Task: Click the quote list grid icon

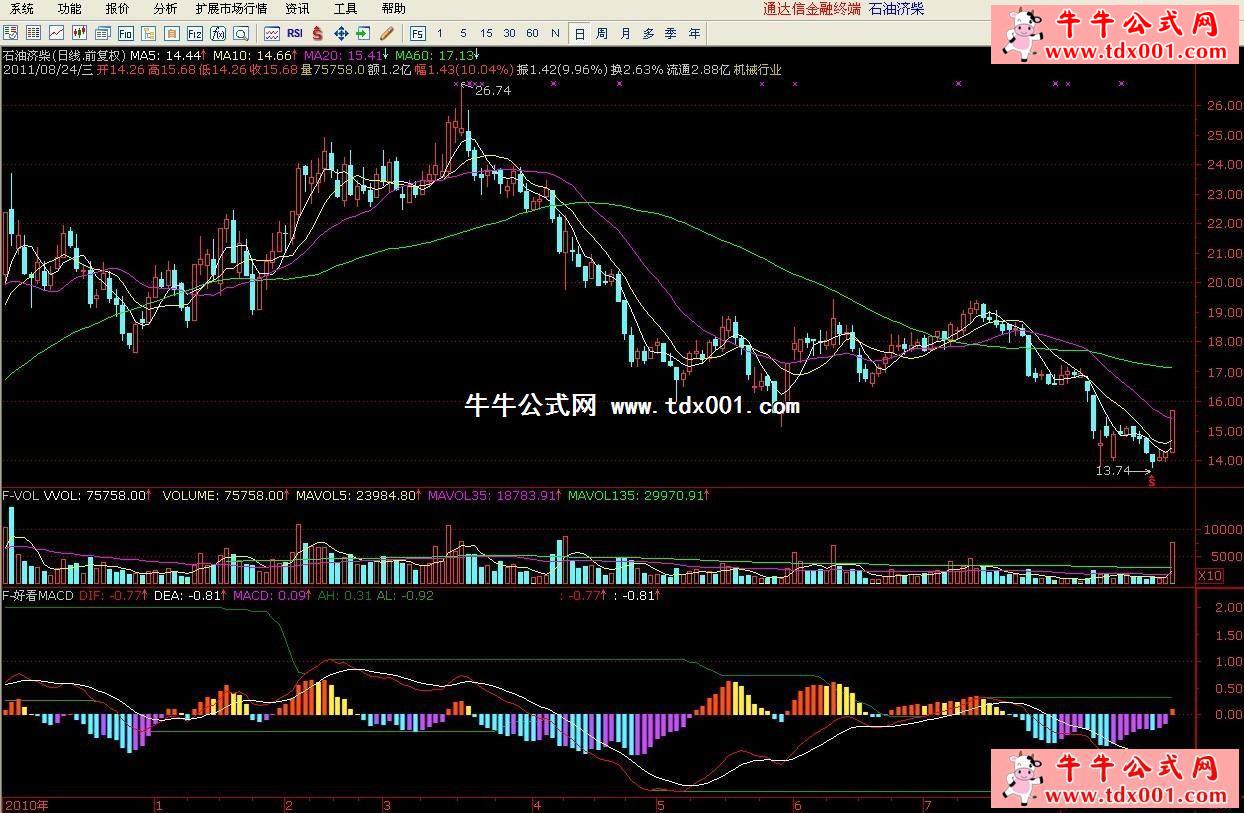Action: (x=33, y=33)
